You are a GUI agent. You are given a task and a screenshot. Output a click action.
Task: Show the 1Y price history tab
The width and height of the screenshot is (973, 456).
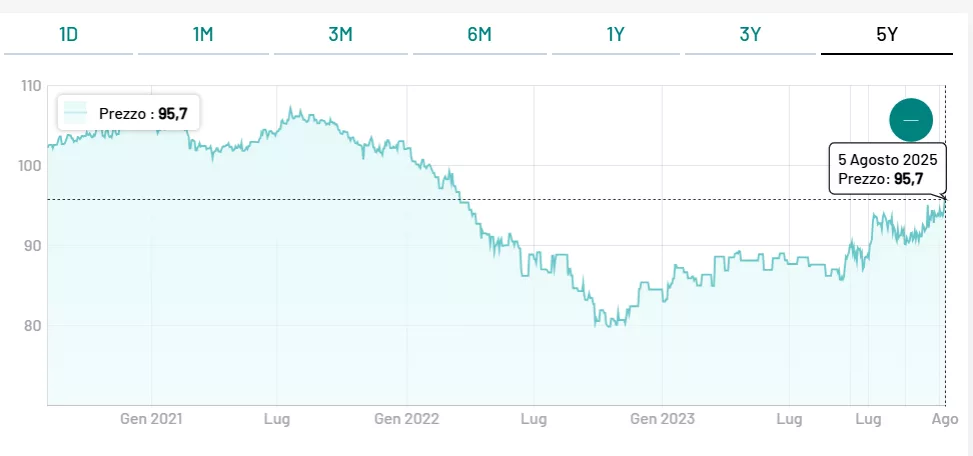tap(615, 34)
